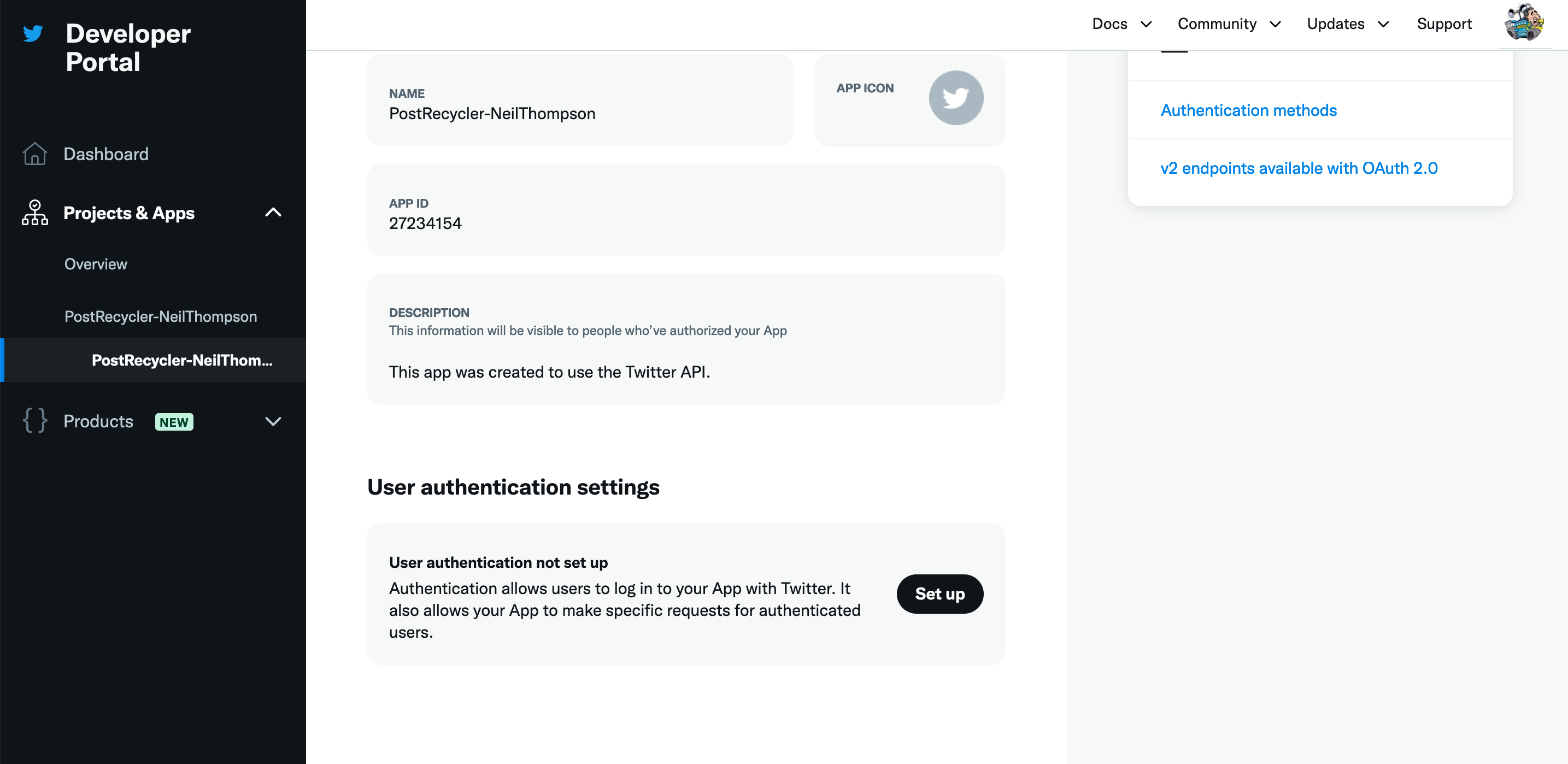Click 'This information will be visible' helper text
Viewport: 1568px width, 764px height.
pyautogui.click(x=588, y=331)
